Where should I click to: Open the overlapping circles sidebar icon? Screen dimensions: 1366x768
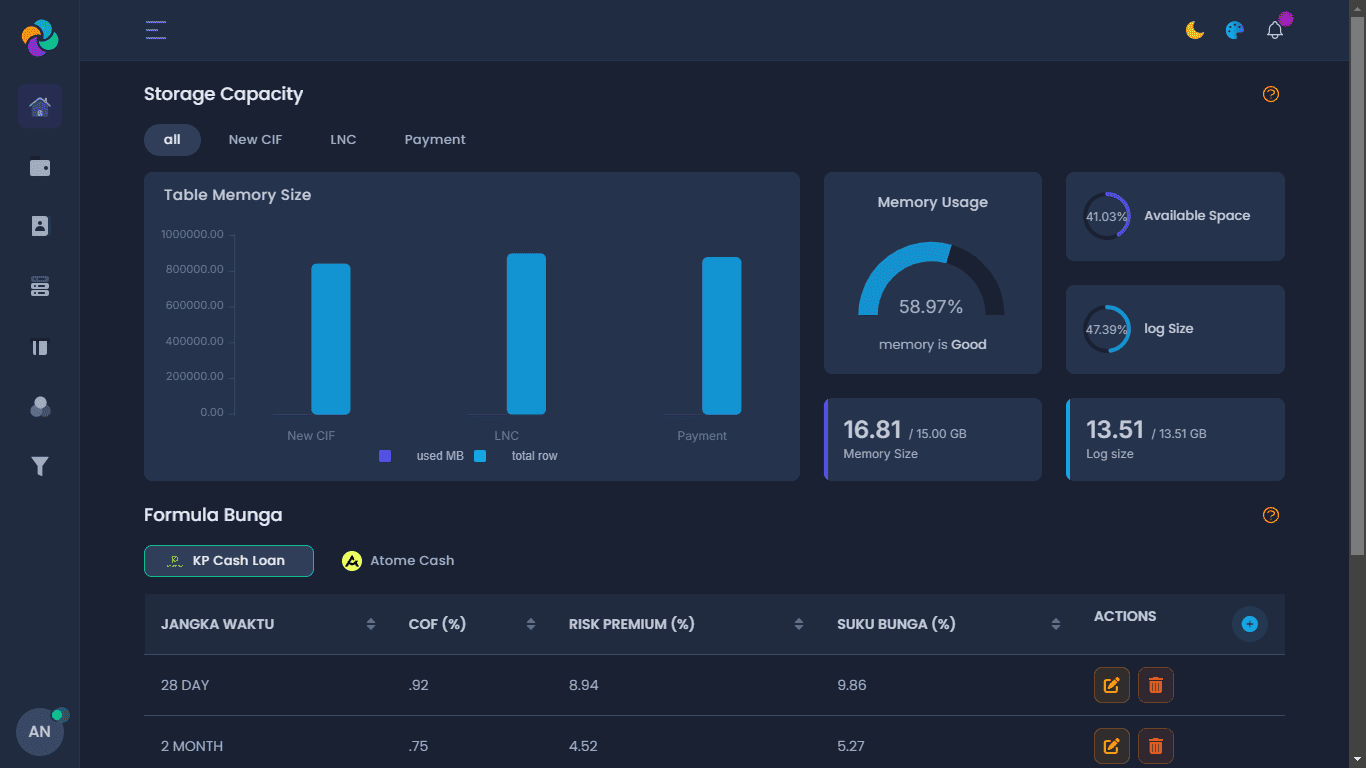(40, 407)
